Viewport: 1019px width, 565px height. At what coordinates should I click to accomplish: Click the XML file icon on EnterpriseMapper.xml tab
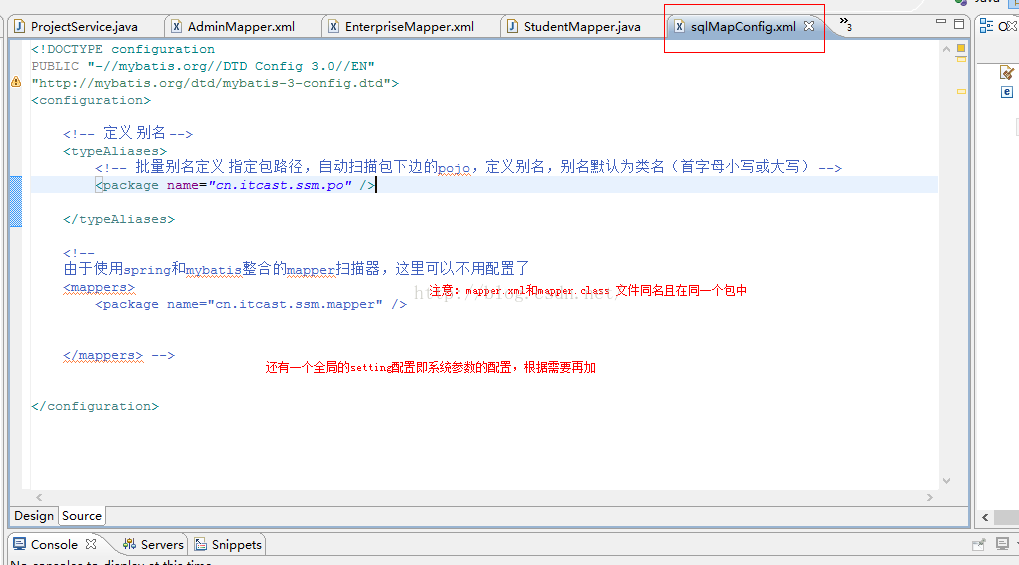pos(333,27)
